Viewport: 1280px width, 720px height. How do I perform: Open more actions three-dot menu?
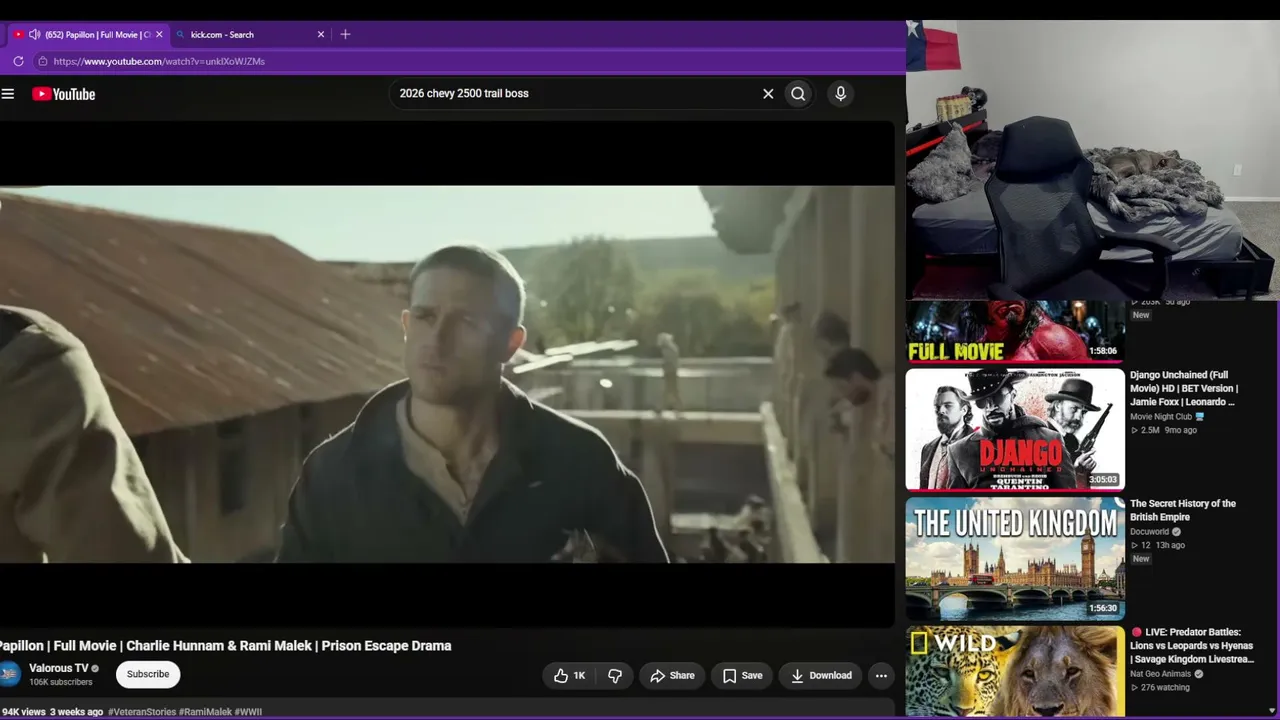pyautogui.click(x=881, y=676)
